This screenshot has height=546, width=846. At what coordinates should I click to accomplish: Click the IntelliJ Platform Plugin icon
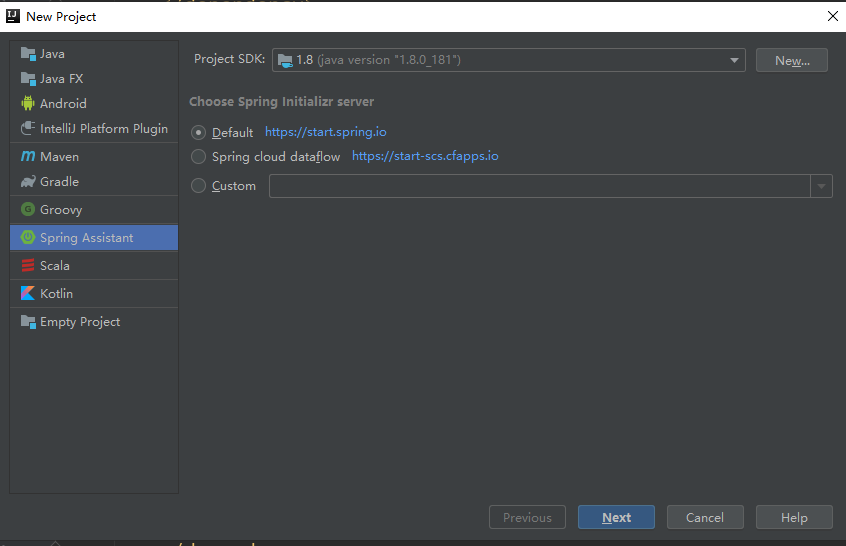point(28,128)
